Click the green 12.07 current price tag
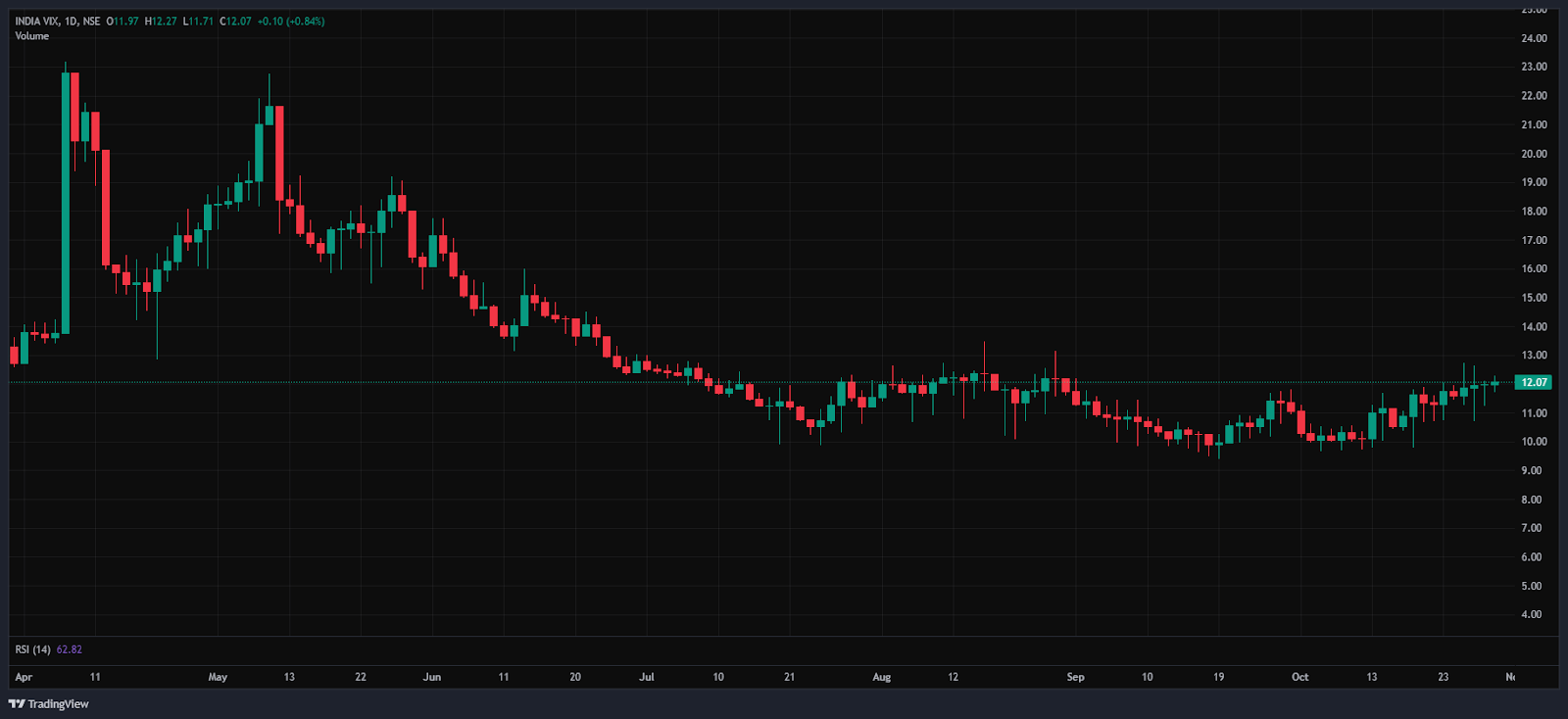Image resolution: width=1568 pixels, height=719 pixels. point(1534,382)
